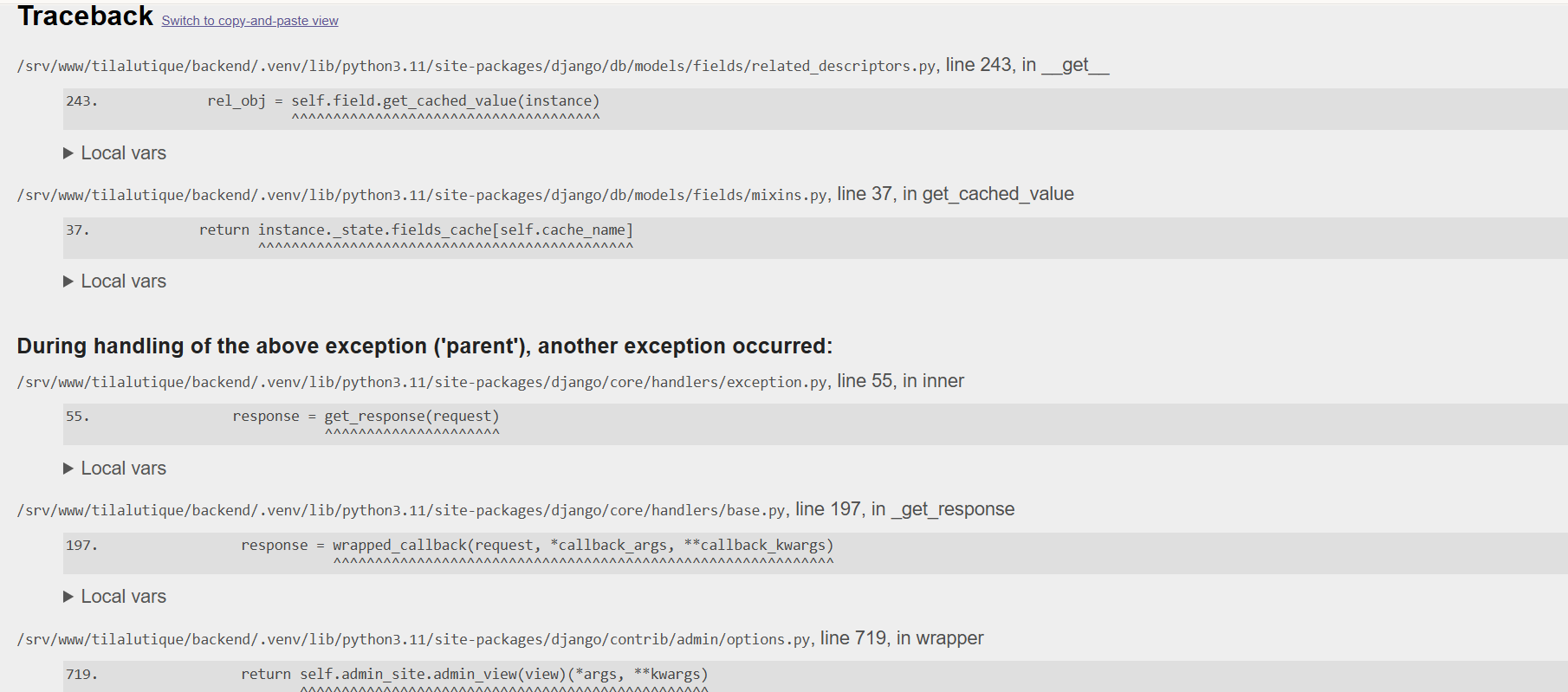Viewport: 1568px width, 692px height.
Task: Switch to copy-and-paste view
Action: pyautogui.click(x=249, y=21)
